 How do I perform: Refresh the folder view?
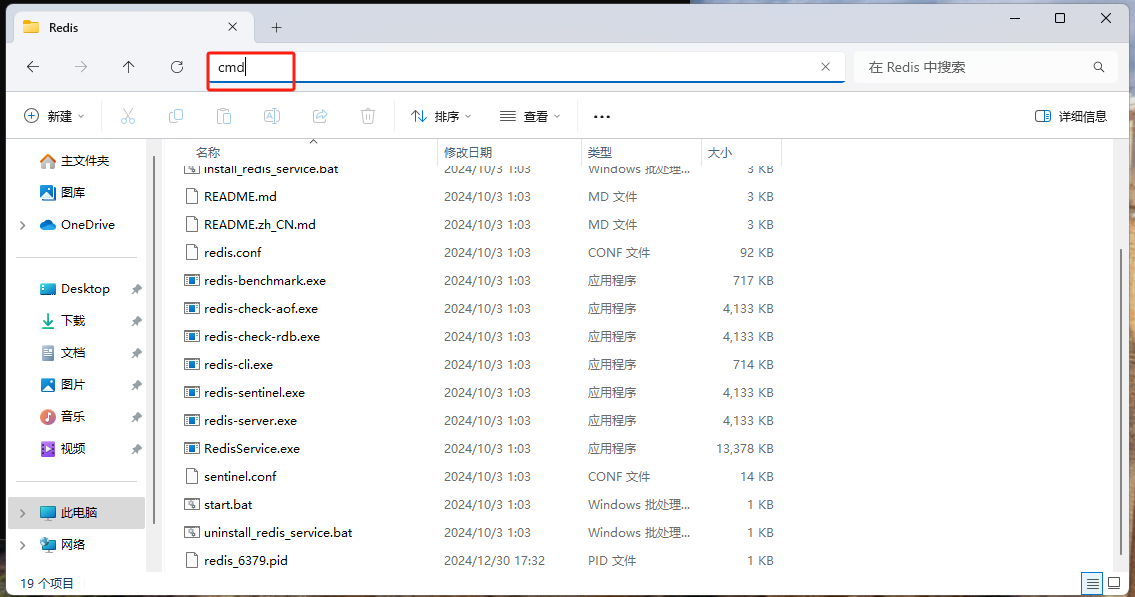(177, 66)
